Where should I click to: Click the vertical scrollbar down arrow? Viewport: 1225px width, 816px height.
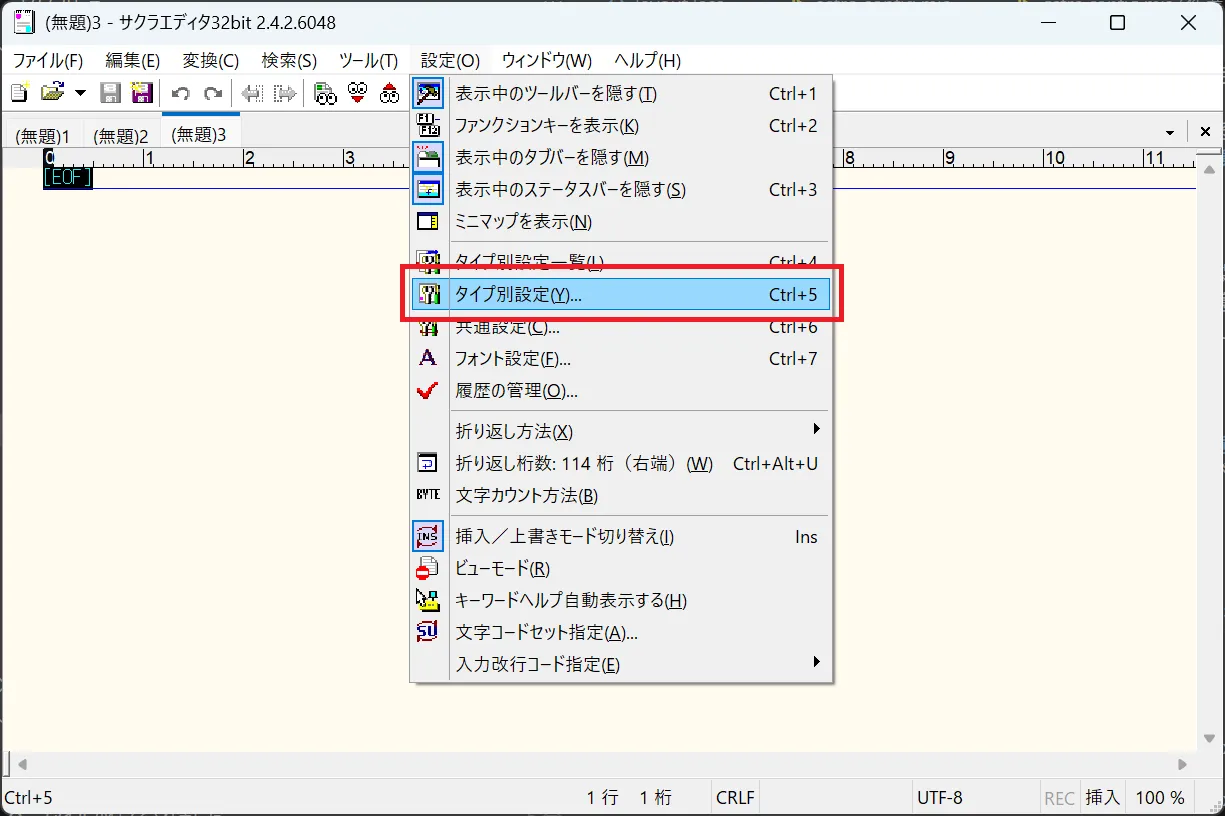(x=1210, y=738)
